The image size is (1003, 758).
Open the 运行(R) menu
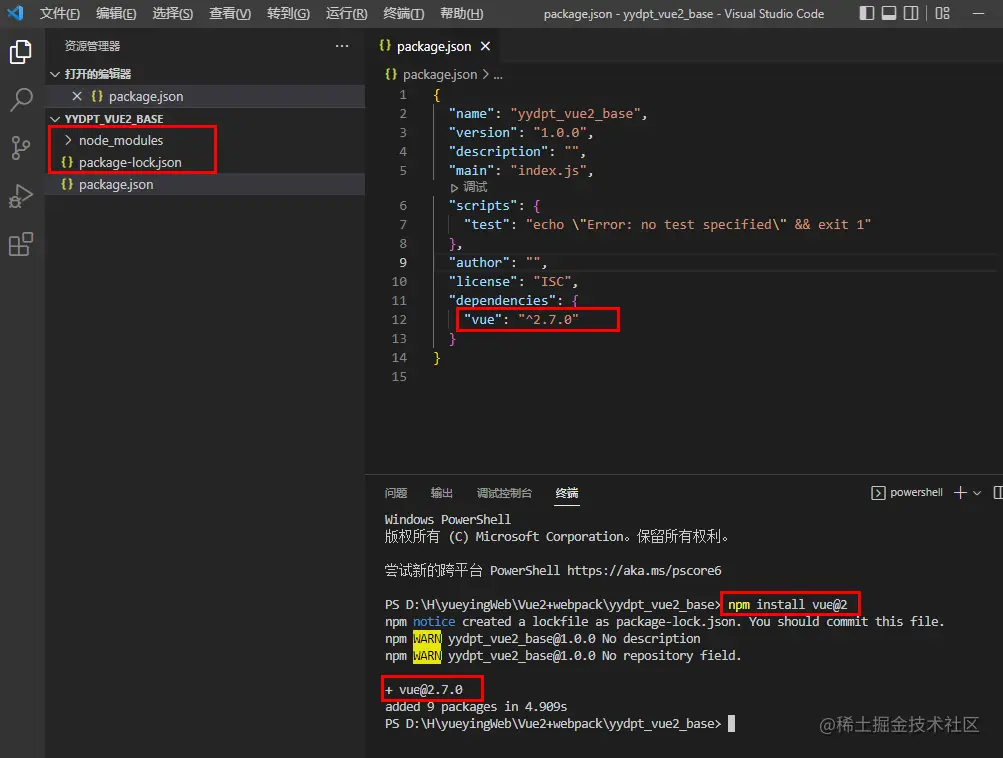(346, 13)
